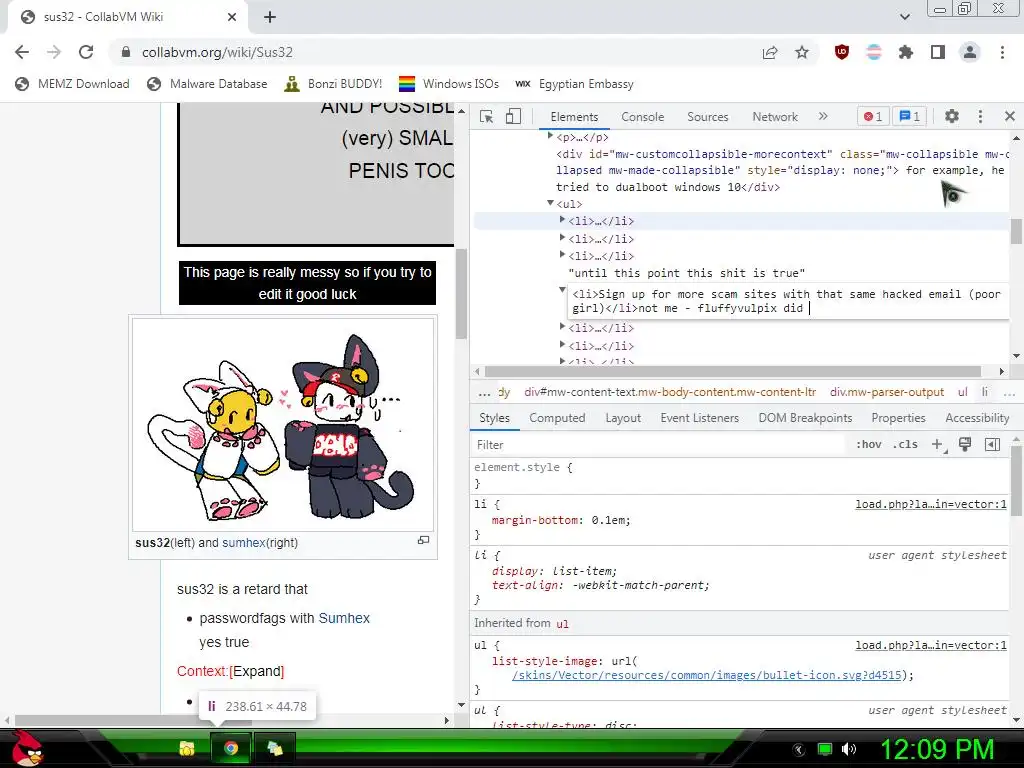Expand the li node after the edited one
Viewport: 1024px width, 768px height.
coord(562,327)
